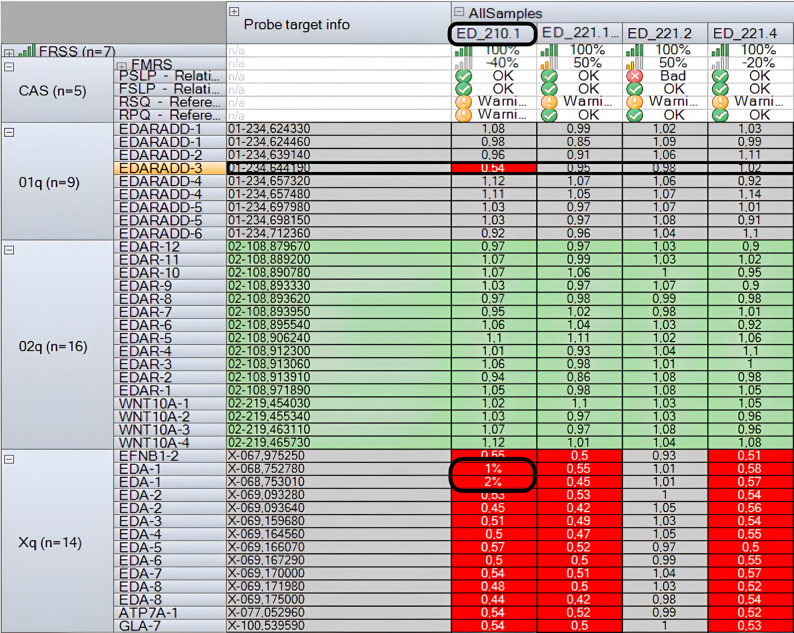Screen dimensions: 794x633
Task: Click FRSS signal bars icon in row header
Action: [x=27, y=51]
